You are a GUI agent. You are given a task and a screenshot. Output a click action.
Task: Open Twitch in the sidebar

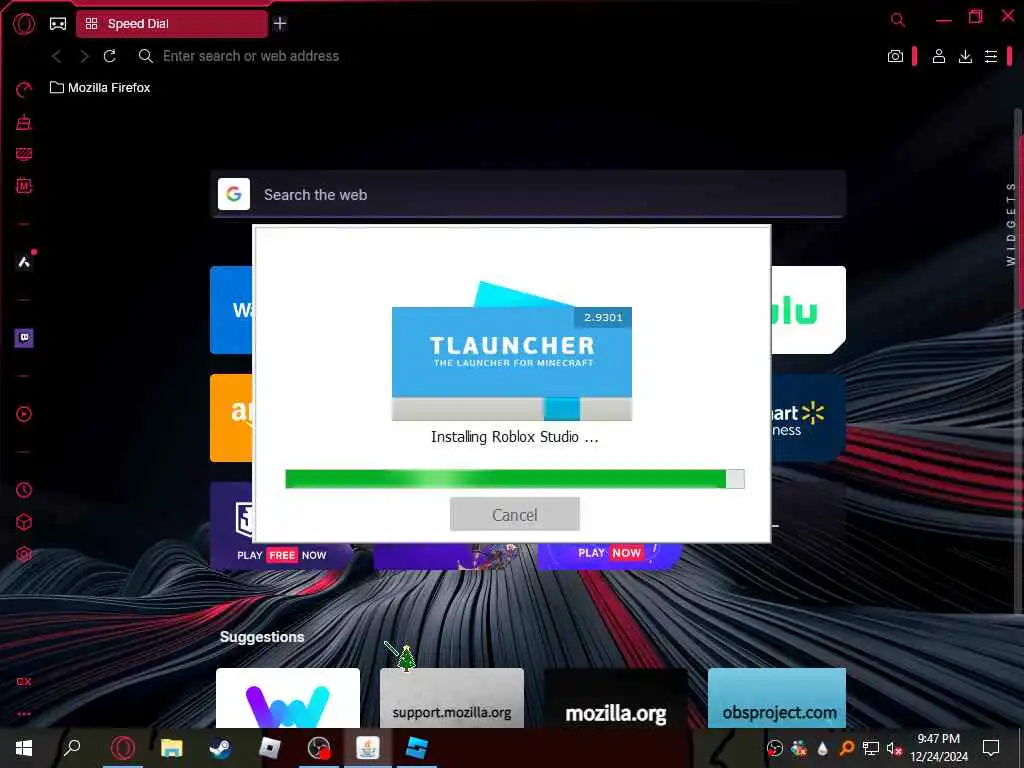pos(24,338)
